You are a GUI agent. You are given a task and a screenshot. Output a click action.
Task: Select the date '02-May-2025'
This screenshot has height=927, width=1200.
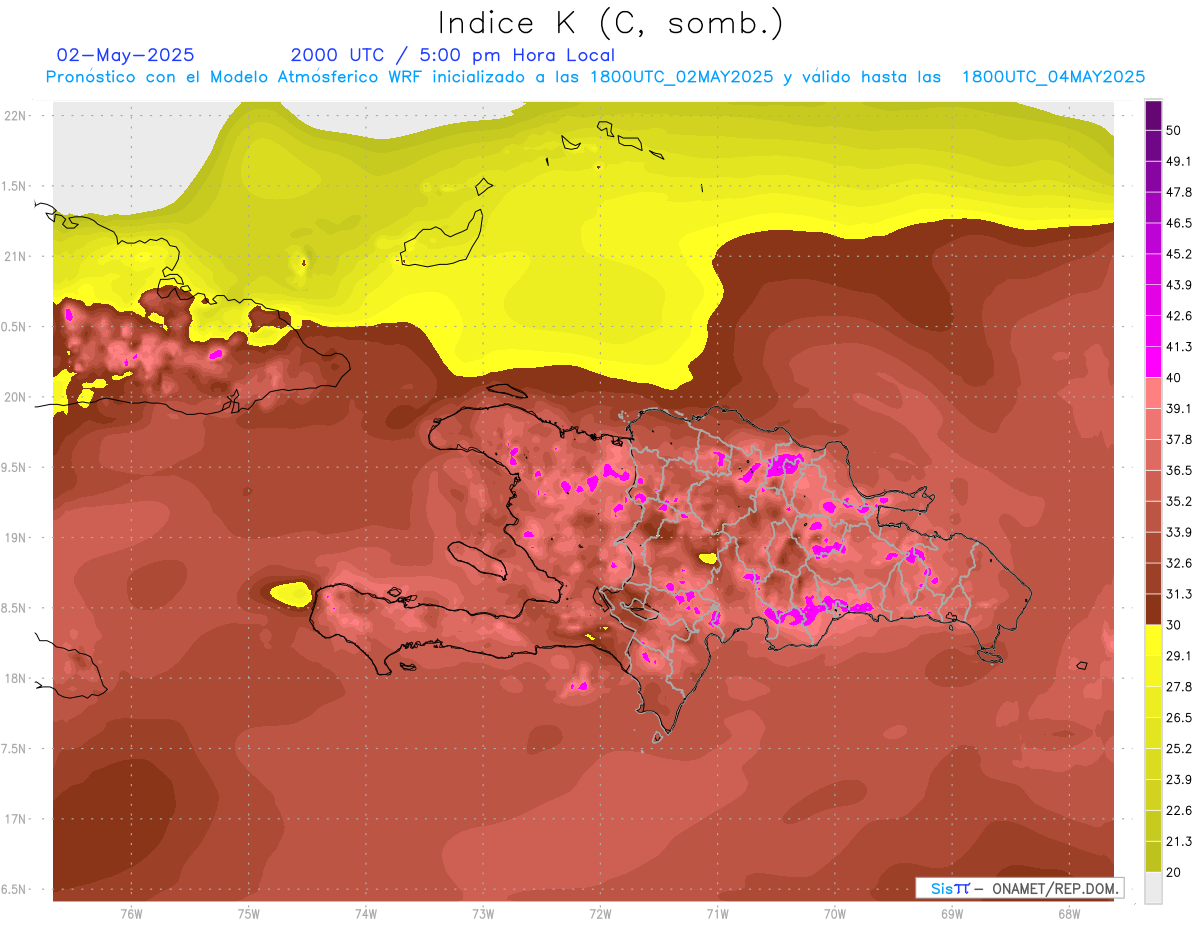coord(125,55)
